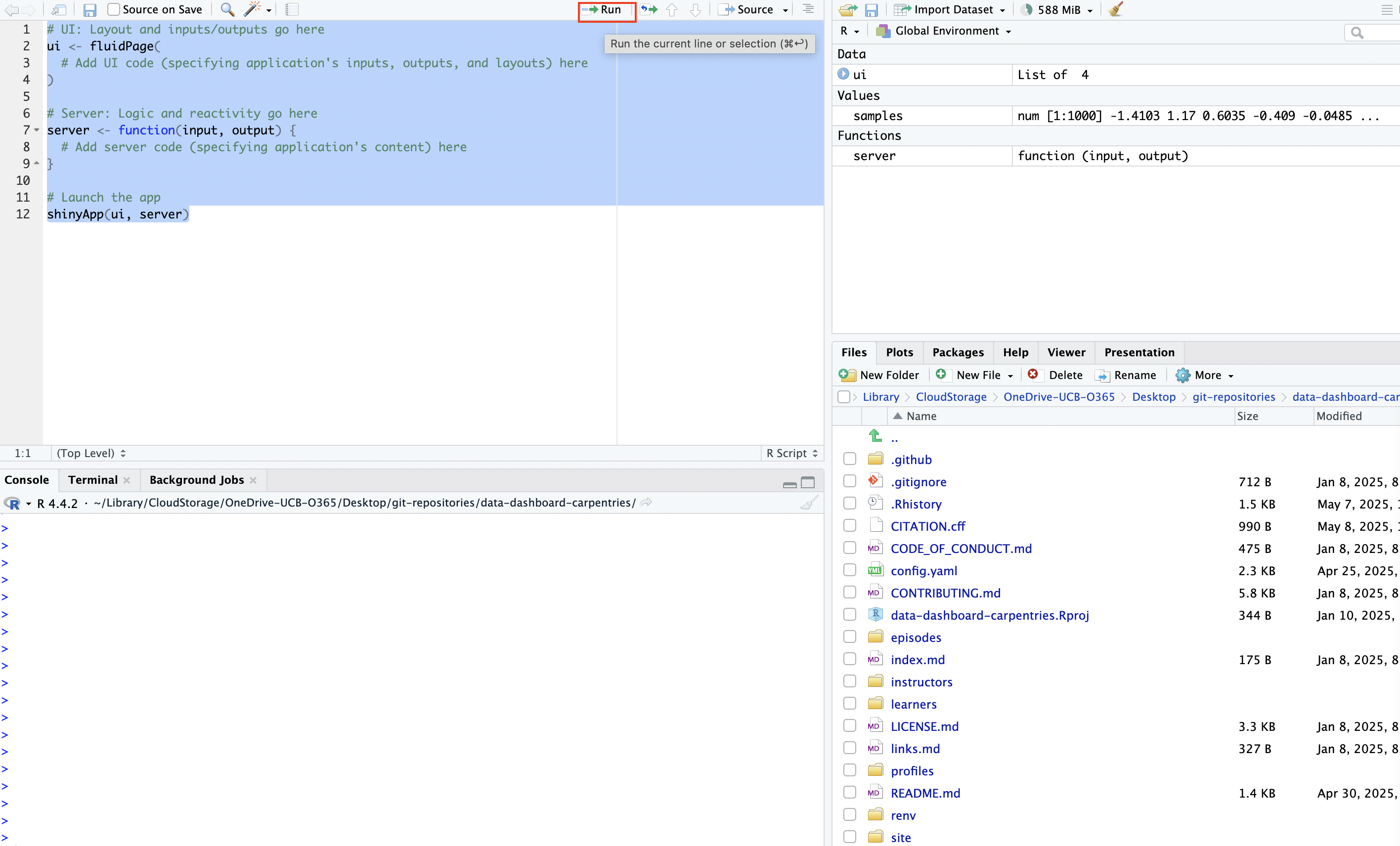Check the README.md checkbox

point(849,793)
